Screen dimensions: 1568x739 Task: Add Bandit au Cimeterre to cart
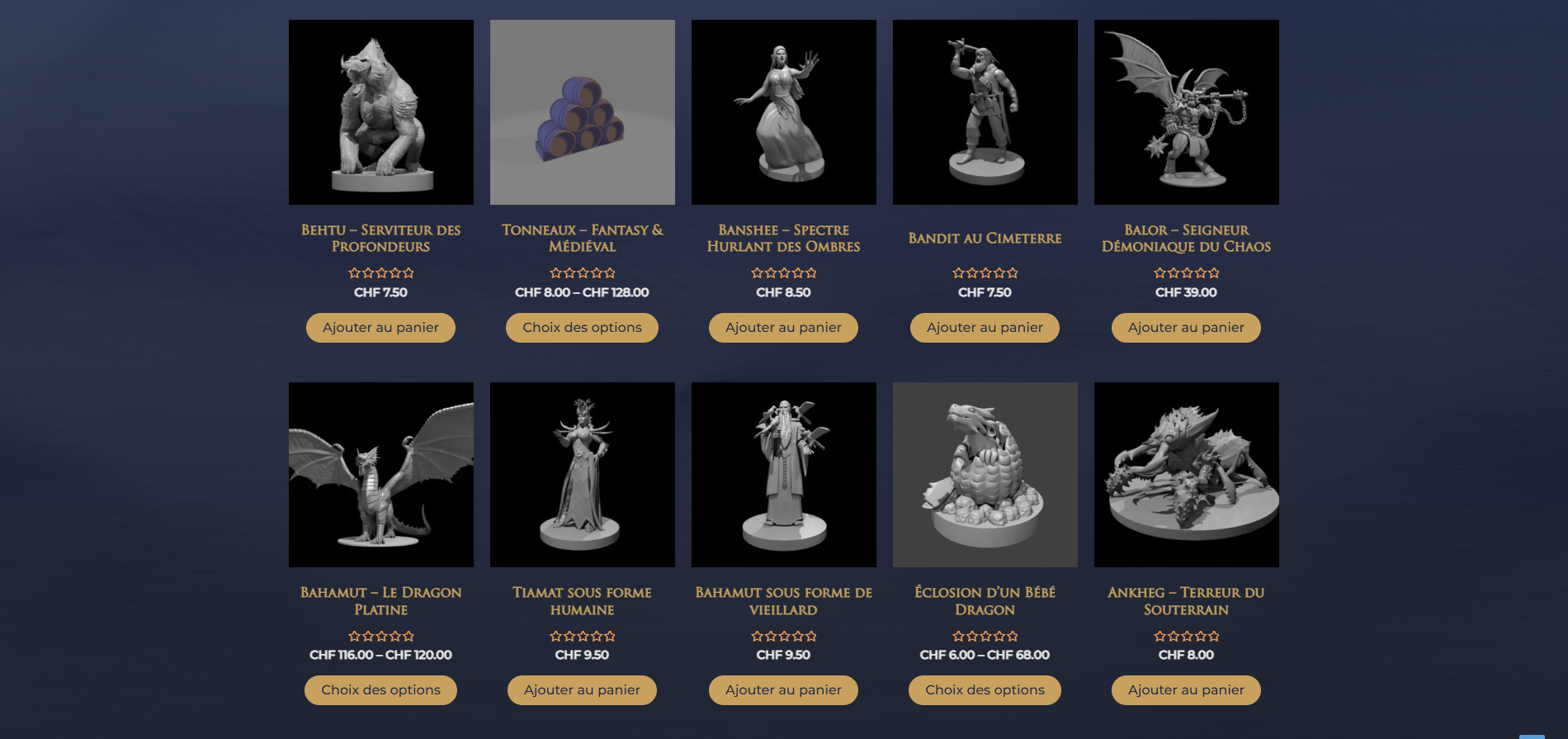pos(985,328)
